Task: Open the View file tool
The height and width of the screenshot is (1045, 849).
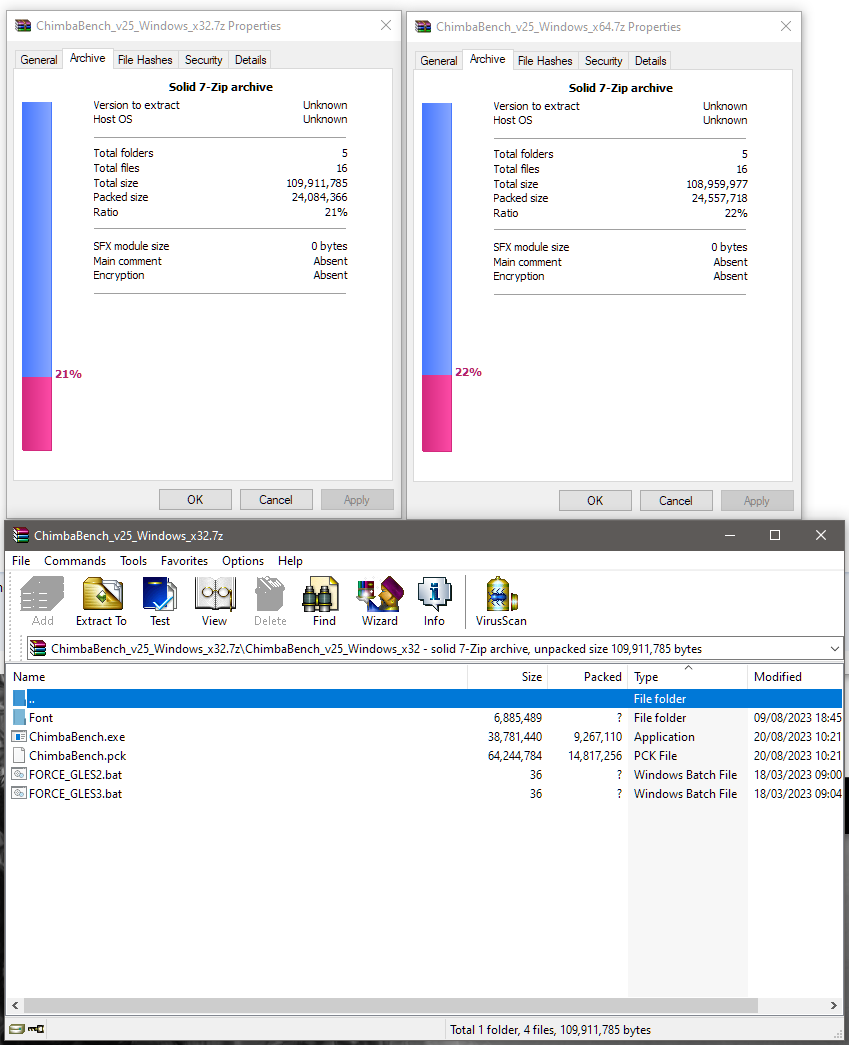Action: tap(215, 601)
